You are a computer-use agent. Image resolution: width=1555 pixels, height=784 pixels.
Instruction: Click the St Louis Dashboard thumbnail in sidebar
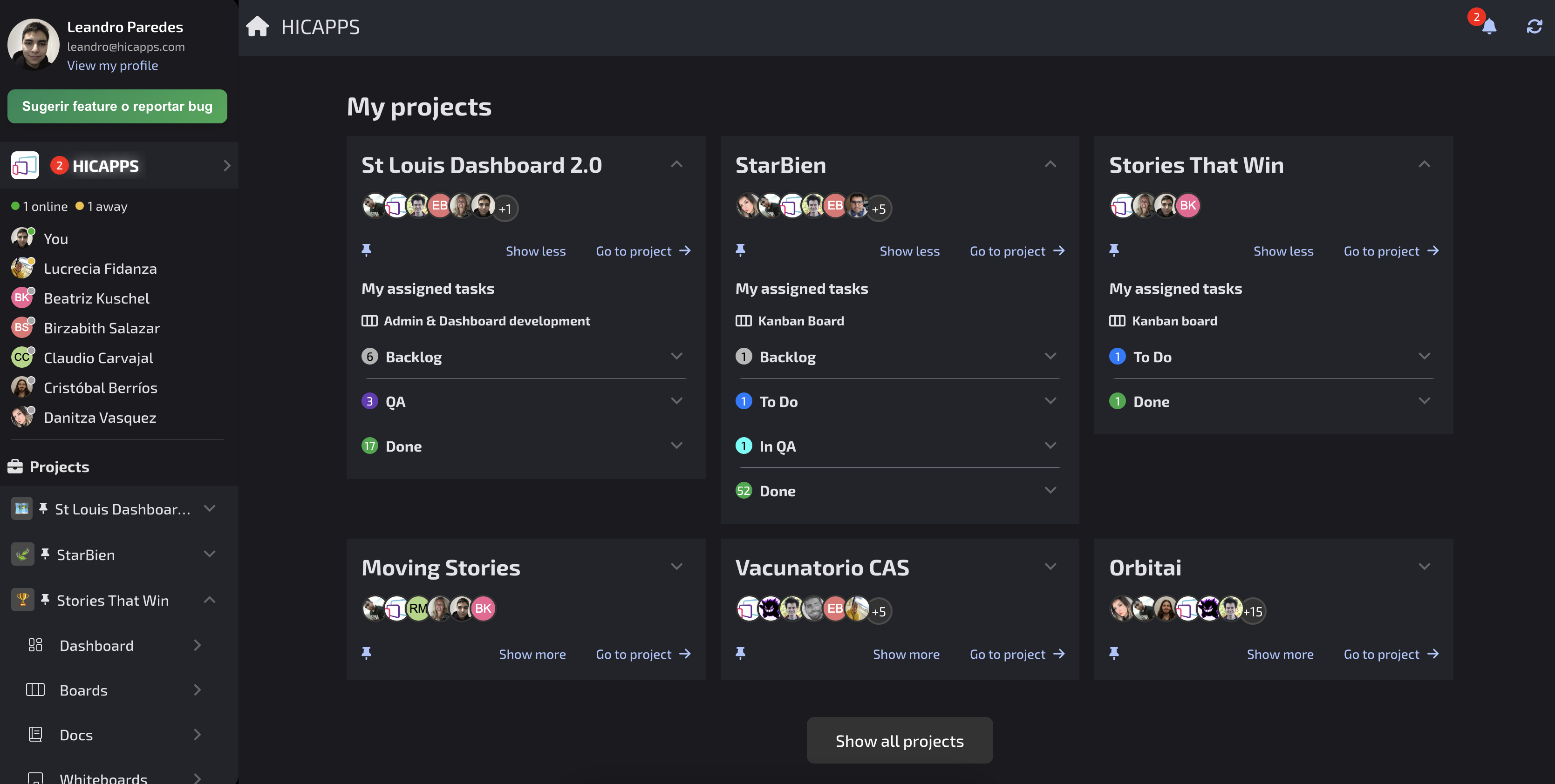pyautogui.click(x=22, y=508)
